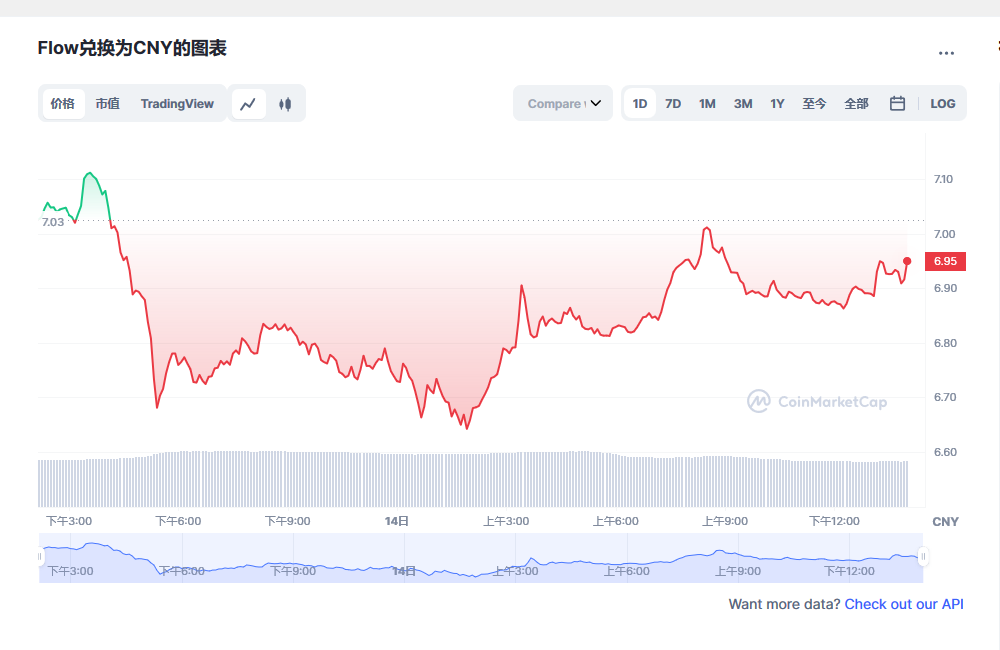Open the three-dot more options menu
Image resolution: width=1000 pixels, height=650 pixels.
point(946,53)
